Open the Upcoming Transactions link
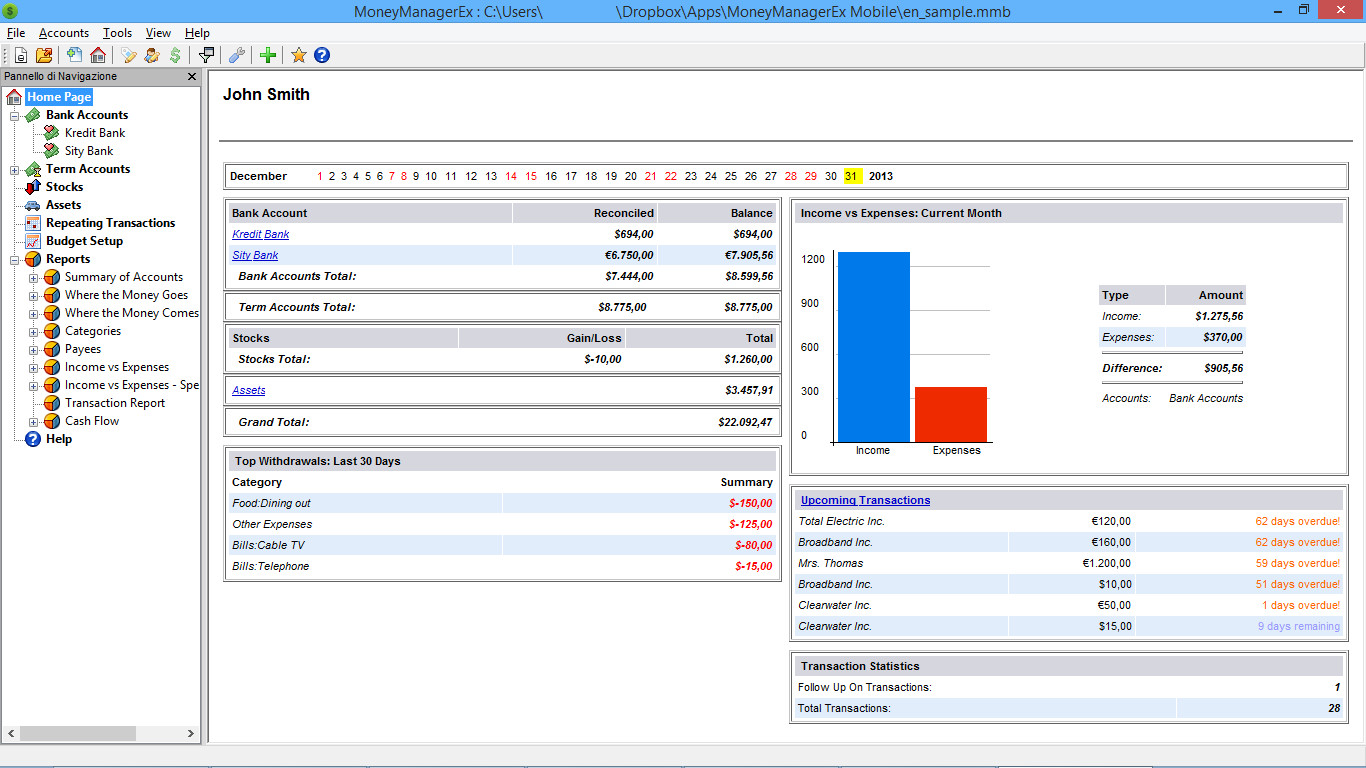The width and height of the screenshot is (1366, 768). click(865, 500)
